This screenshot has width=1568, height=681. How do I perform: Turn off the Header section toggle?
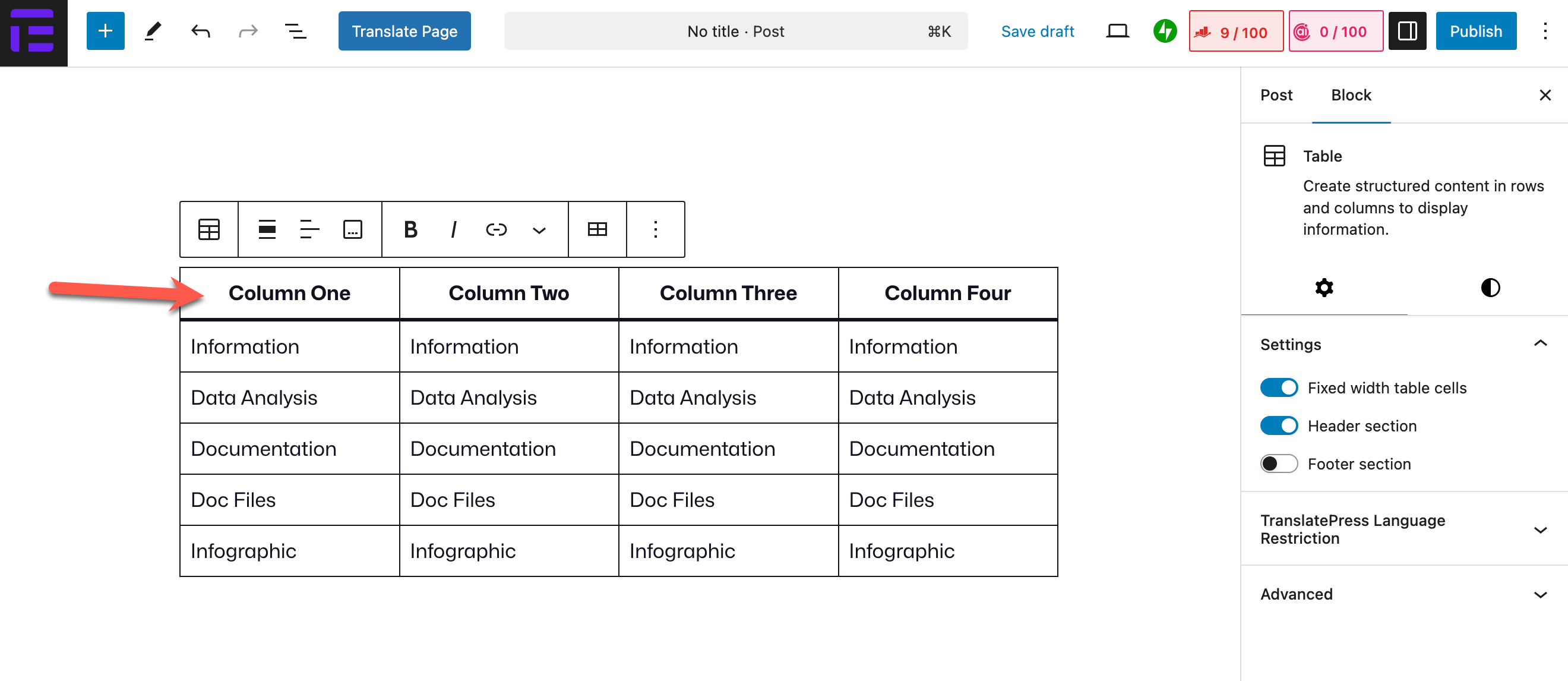point(1279,426)
